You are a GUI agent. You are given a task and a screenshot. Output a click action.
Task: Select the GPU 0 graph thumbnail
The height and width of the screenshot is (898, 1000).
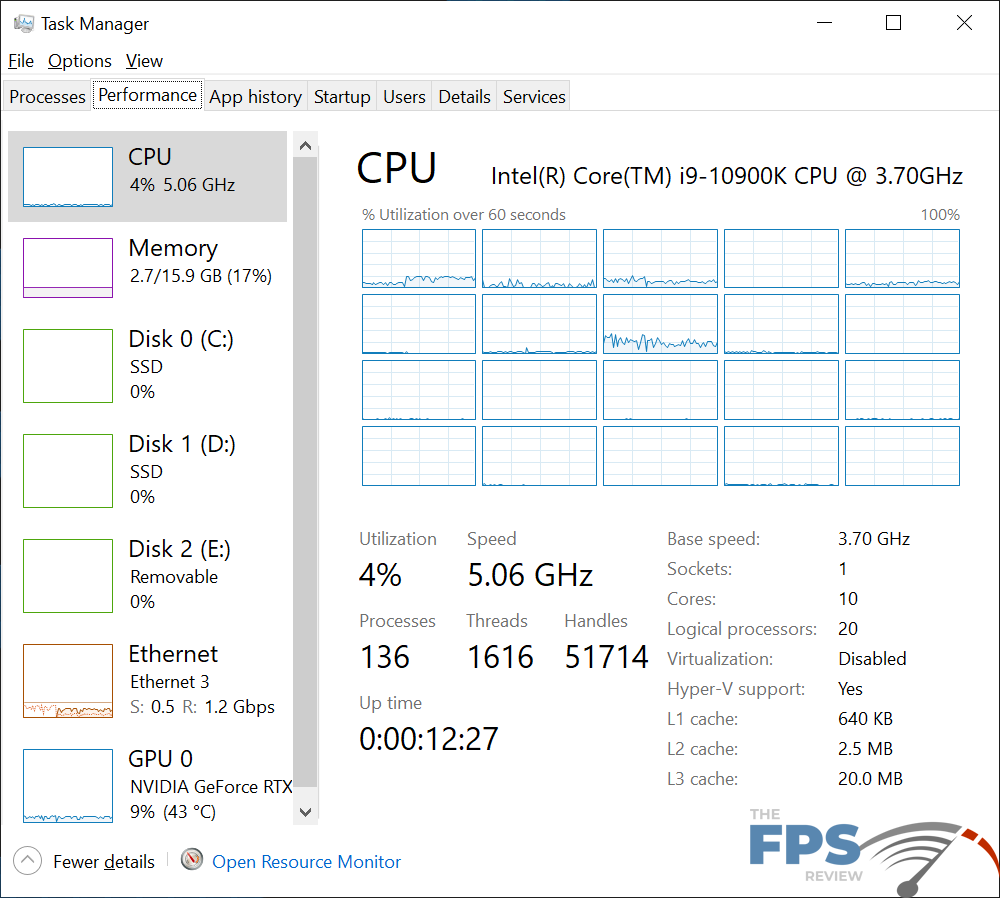click(68, 786)
